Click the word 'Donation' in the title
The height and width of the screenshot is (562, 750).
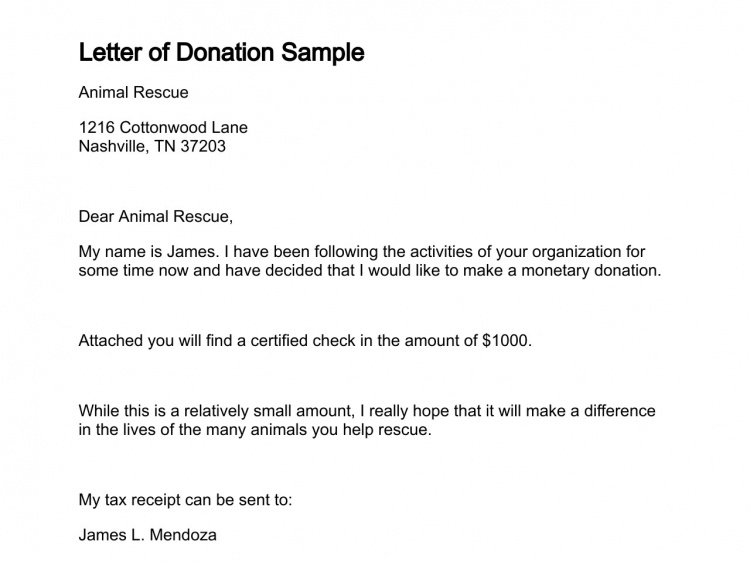click(226, 52)
